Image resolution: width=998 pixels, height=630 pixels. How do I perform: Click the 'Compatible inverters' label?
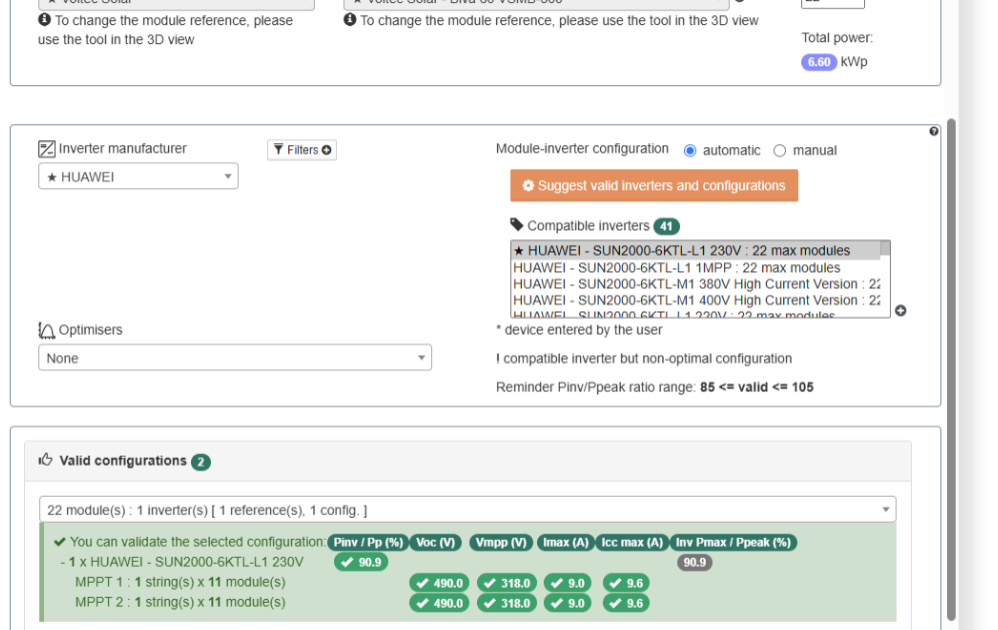point(588,226)
